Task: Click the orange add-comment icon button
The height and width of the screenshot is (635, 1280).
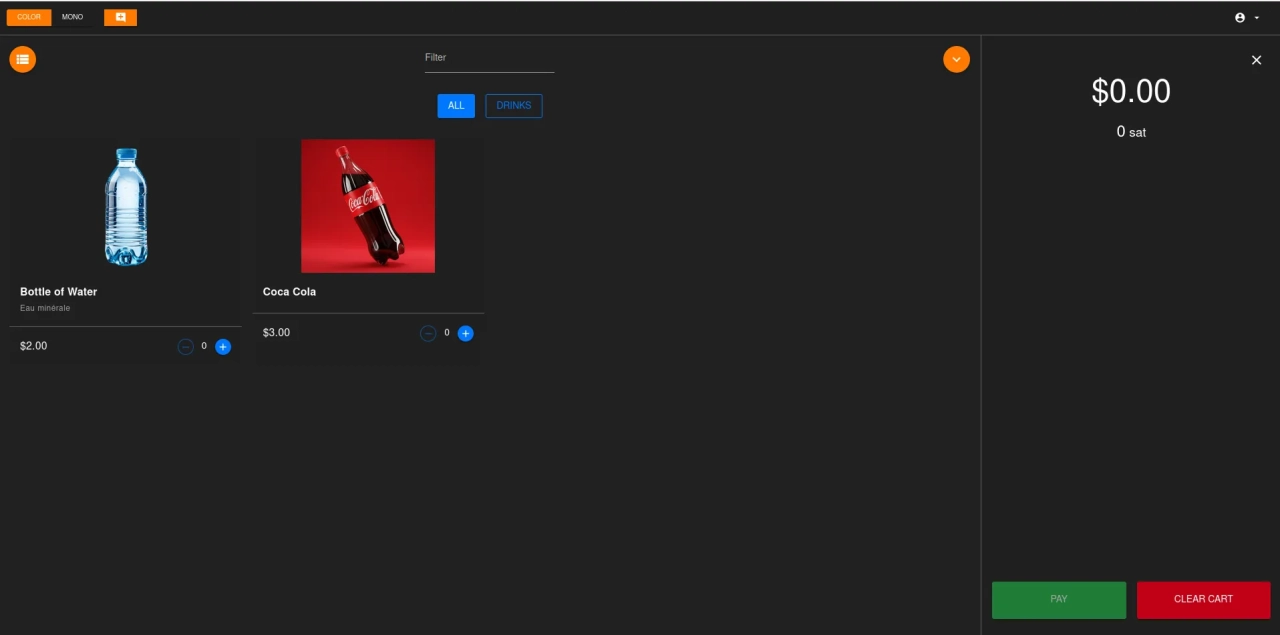Action: (120, 17)
